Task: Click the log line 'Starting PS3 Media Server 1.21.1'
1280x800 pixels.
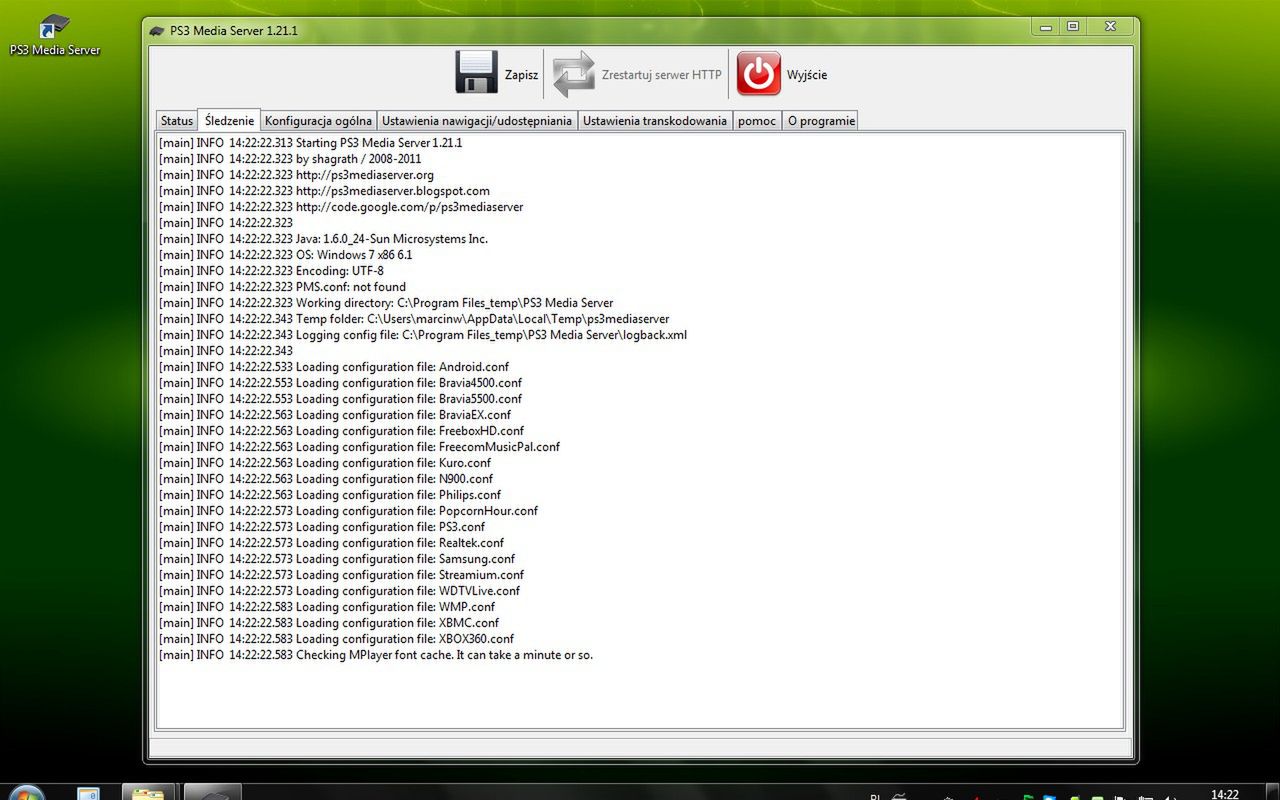Action: [310, 143]
